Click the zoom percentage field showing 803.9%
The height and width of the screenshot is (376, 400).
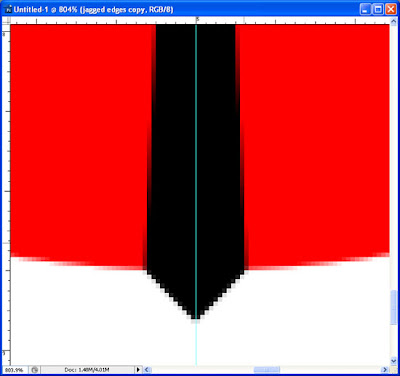pyautogui.click(x=14, y=370)
